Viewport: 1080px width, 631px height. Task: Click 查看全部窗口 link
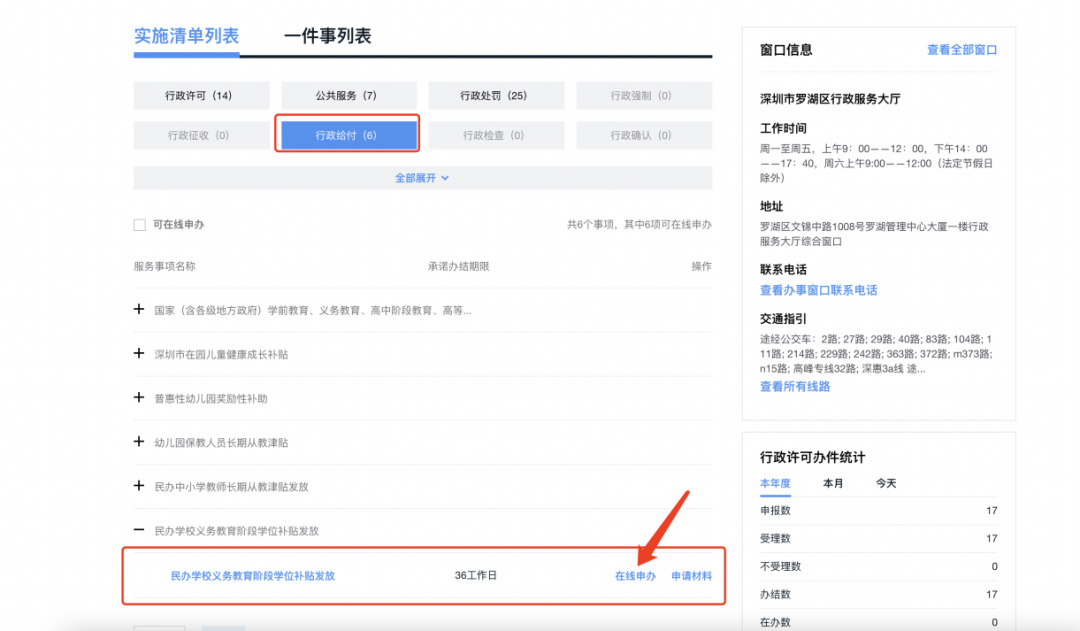[x=962, y=50]
